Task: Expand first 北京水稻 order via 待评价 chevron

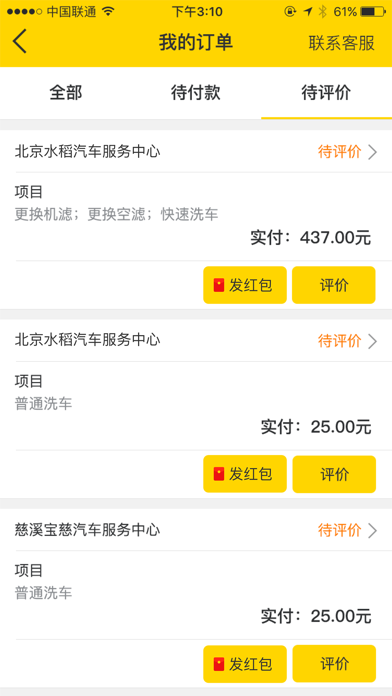Action: pyautogui.click(x=372, y=152)
